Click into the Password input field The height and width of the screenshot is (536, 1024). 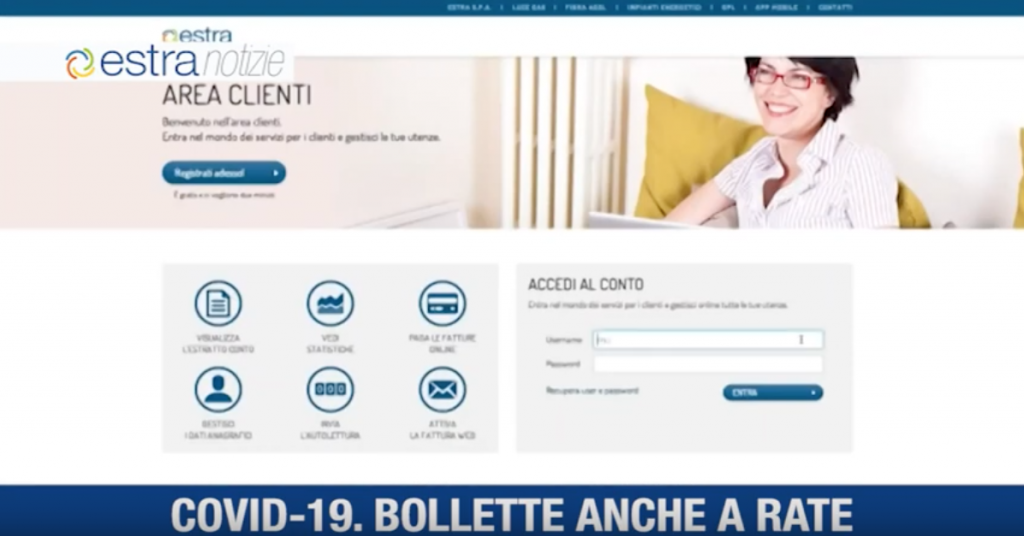pyautogui.click(x=708, y=364)
